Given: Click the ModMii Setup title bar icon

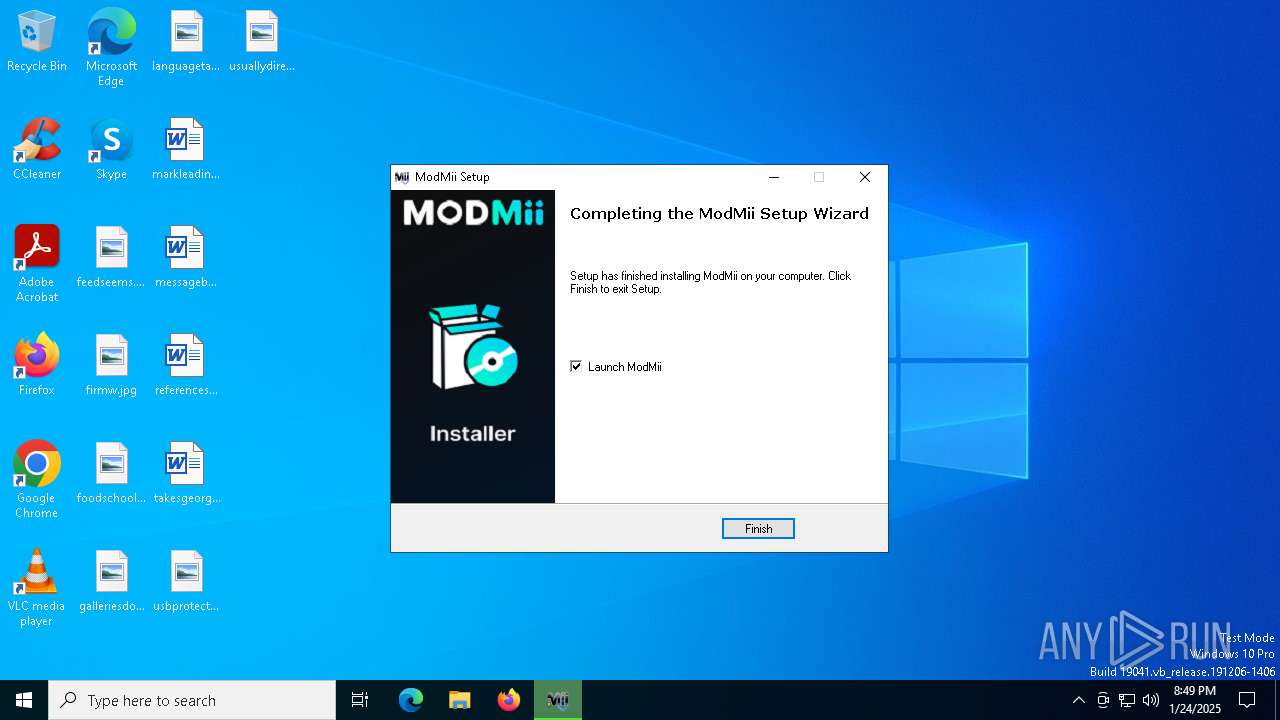Looking at the screenshot, I should [x=402, y=177].
